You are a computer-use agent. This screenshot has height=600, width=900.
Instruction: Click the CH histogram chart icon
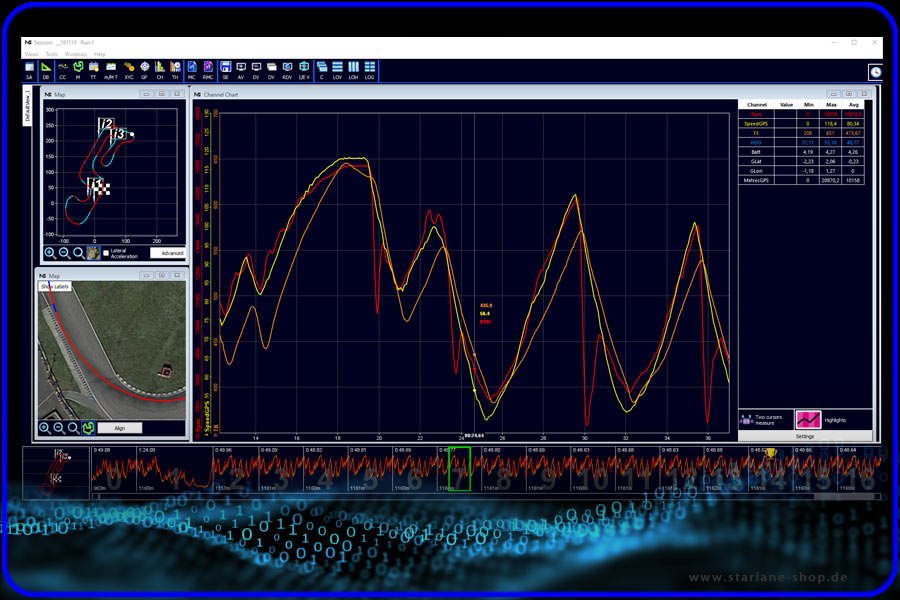(x=160, y=71)
